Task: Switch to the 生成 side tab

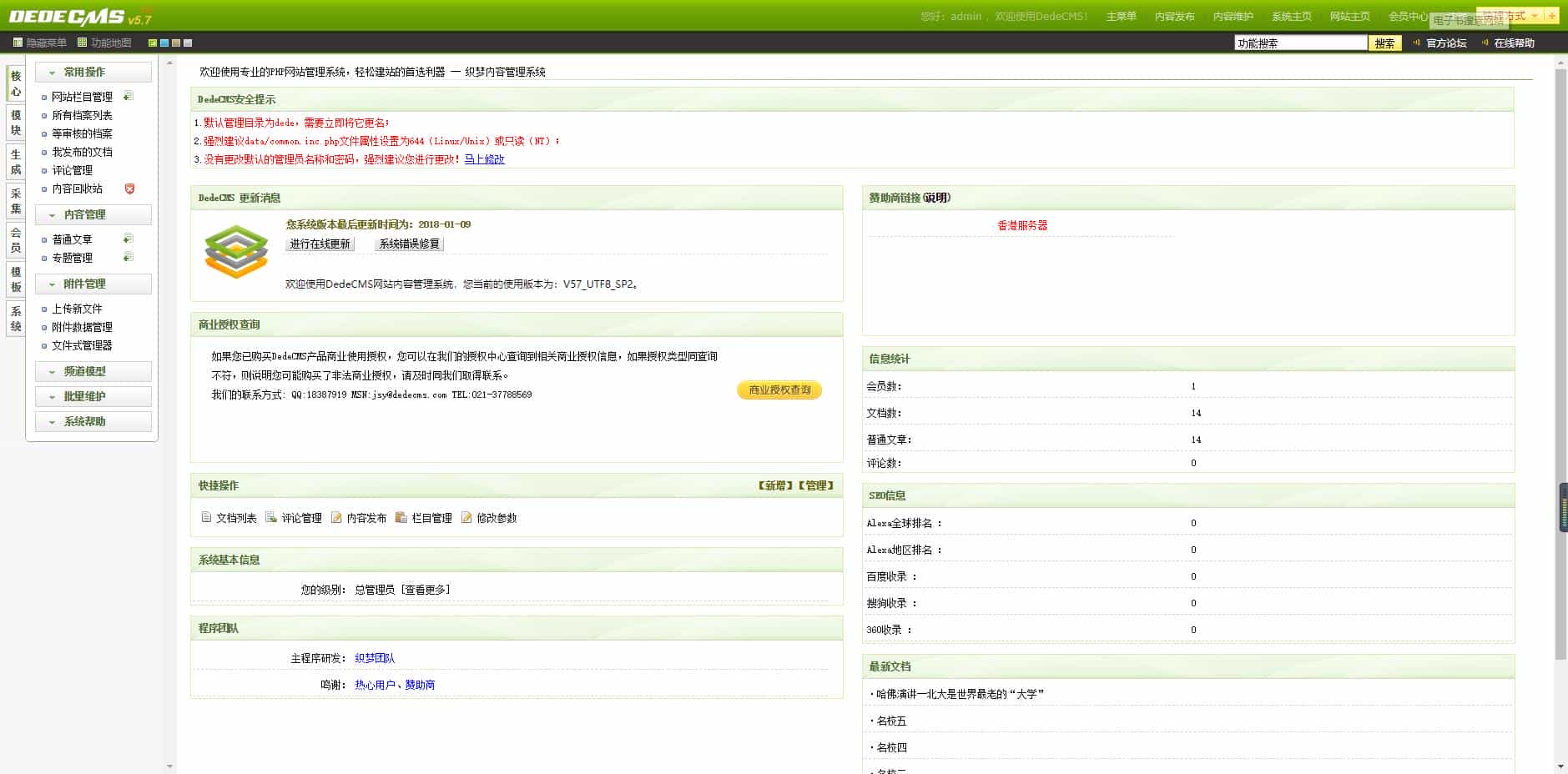Action: 16,162
